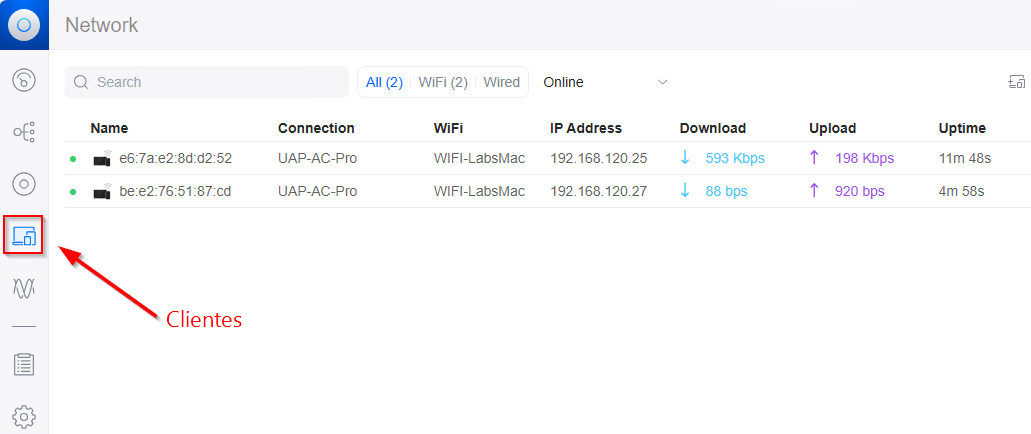Sort by the Uptime column header
Viewport: 1031px width, 434px height.
[961, 128]
